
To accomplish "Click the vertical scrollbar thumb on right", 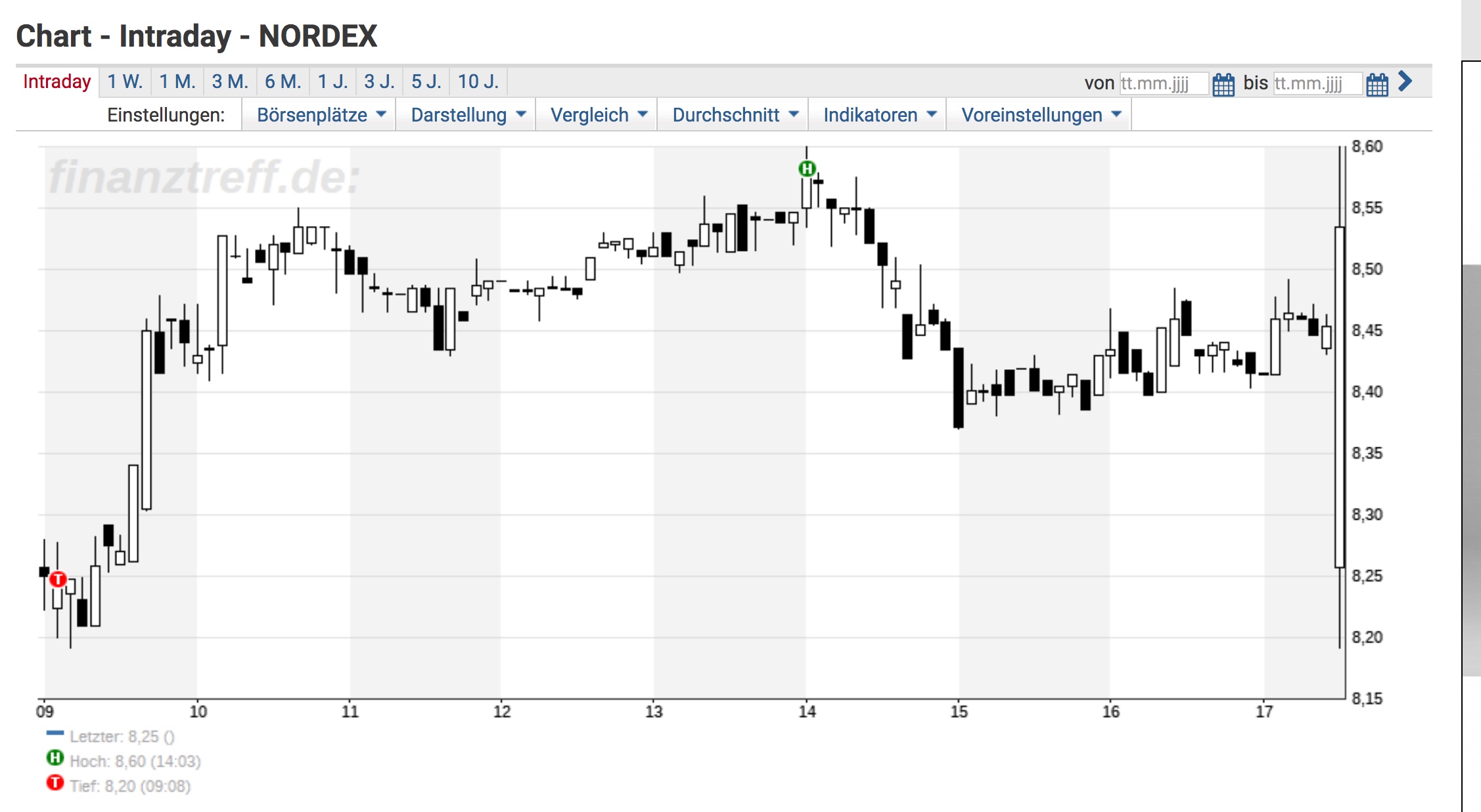I will coord(1472,470).
